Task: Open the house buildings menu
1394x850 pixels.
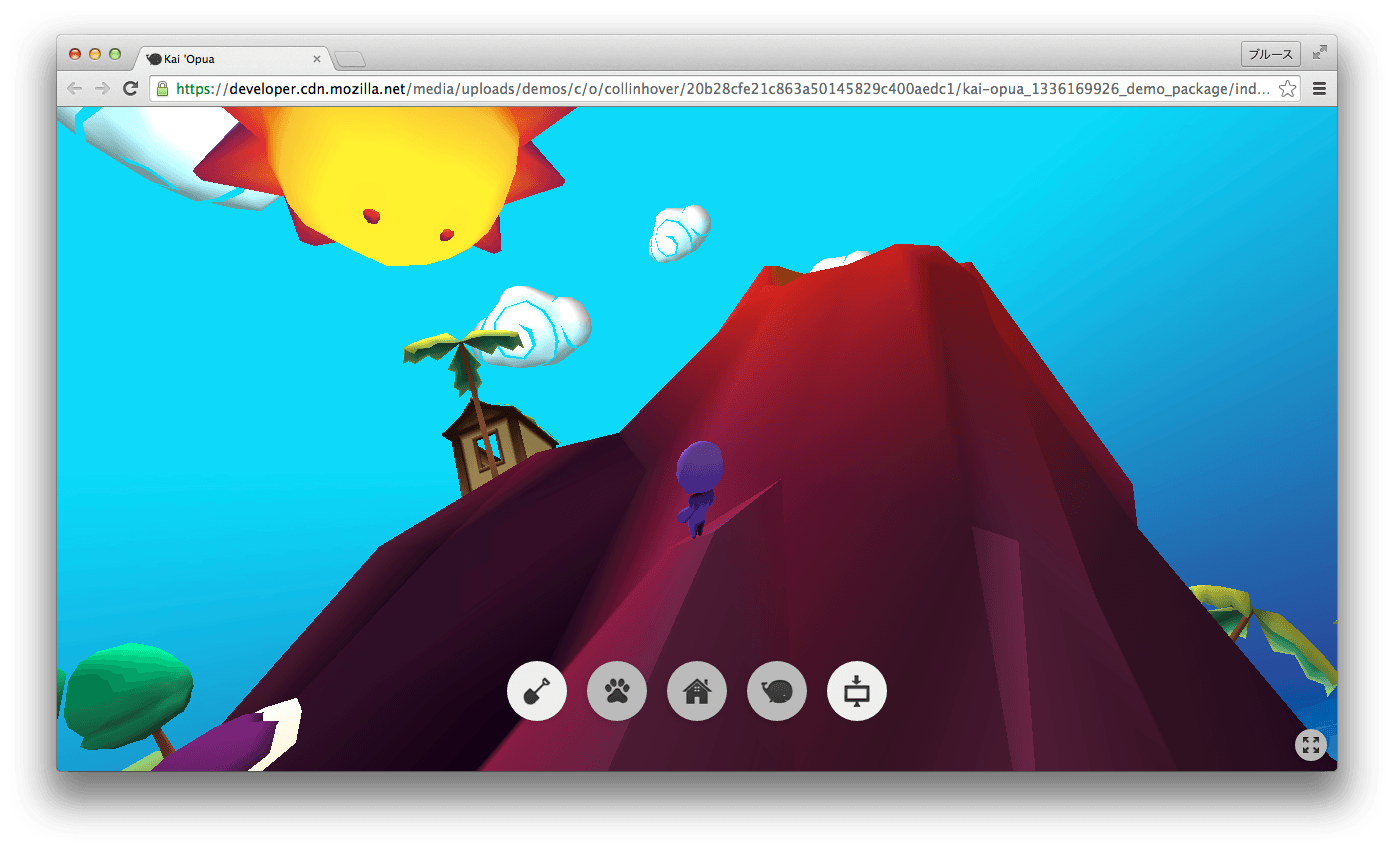Action: click(697, 691)
